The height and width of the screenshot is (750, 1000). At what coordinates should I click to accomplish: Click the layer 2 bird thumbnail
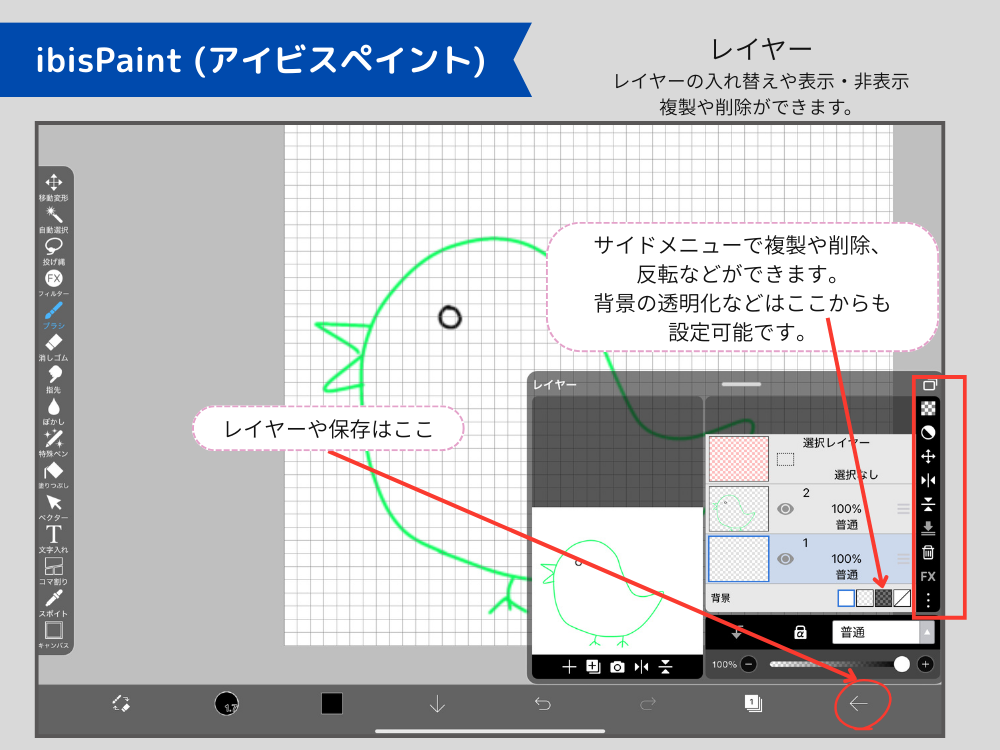coord(739,509)
